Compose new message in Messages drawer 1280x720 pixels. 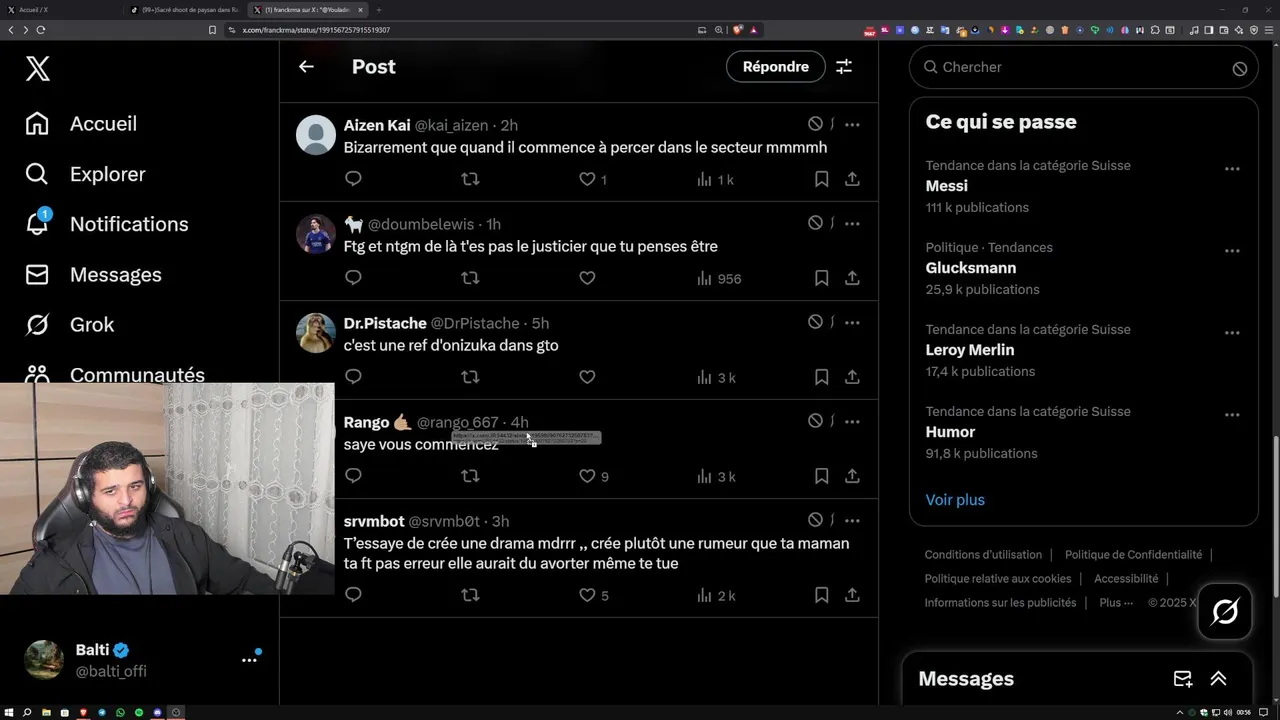pyautogui.click(x=1183, y=679)
